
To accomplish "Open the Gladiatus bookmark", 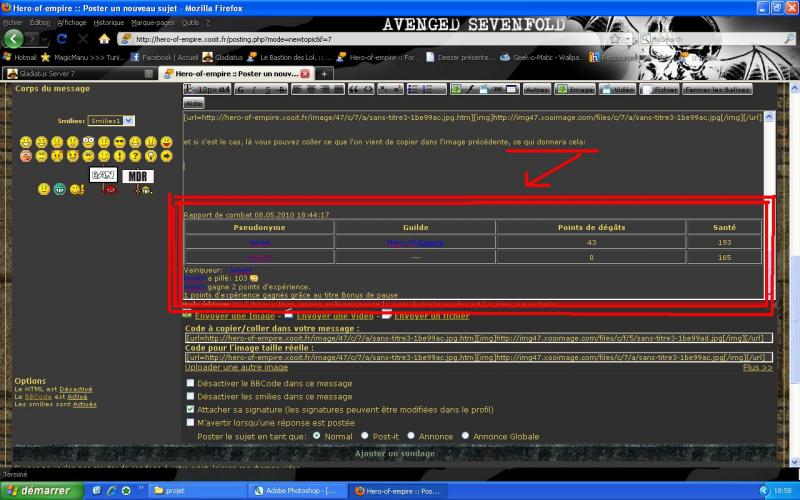I will (223, 57).
